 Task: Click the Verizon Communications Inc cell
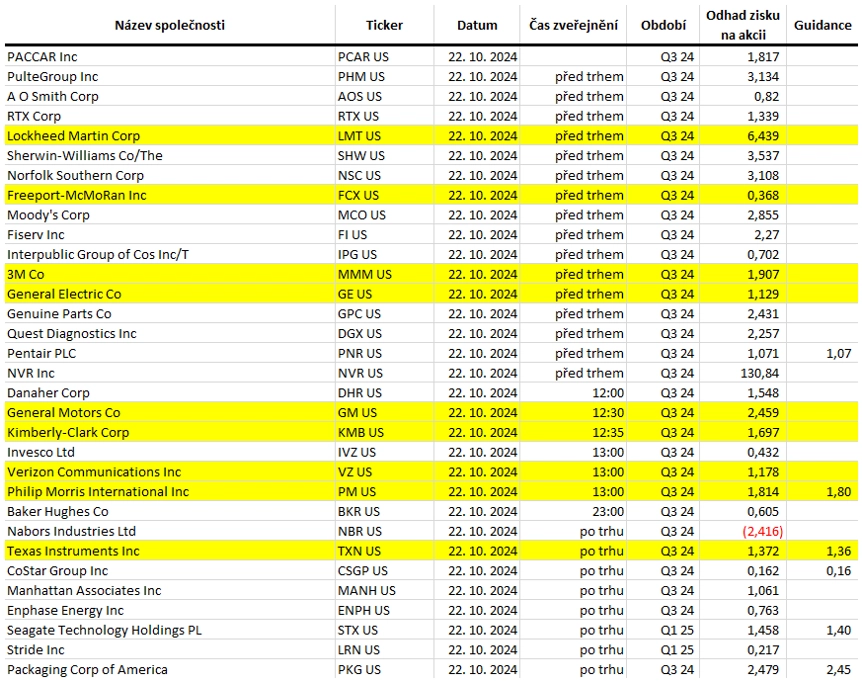(x=170, y=472)
